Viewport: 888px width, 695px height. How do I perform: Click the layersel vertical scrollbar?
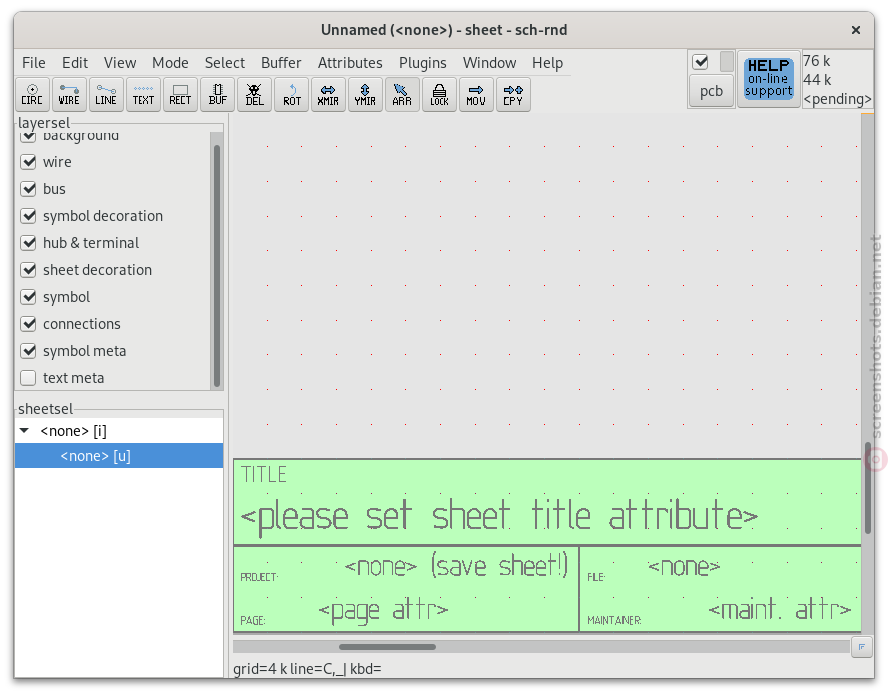[216, 266]
